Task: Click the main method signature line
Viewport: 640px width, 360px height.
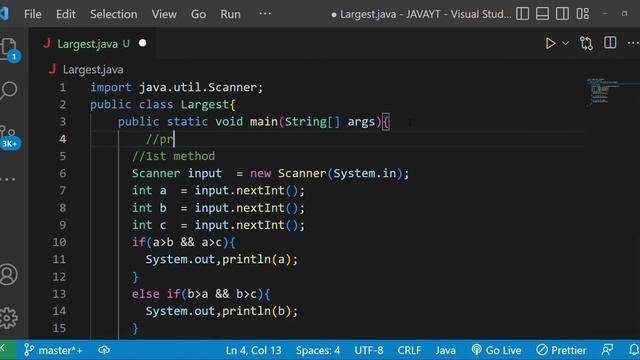Action: tap(254, 122)
